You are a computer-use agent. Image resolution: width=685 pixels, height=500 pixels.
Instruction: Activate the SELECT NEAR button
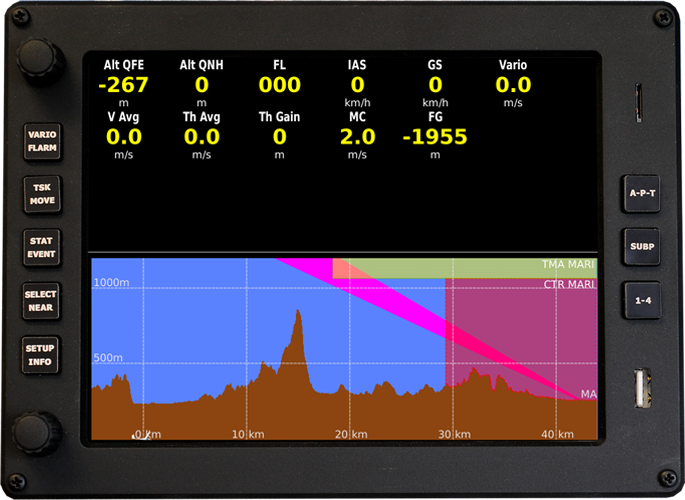[x=41, y=301]
